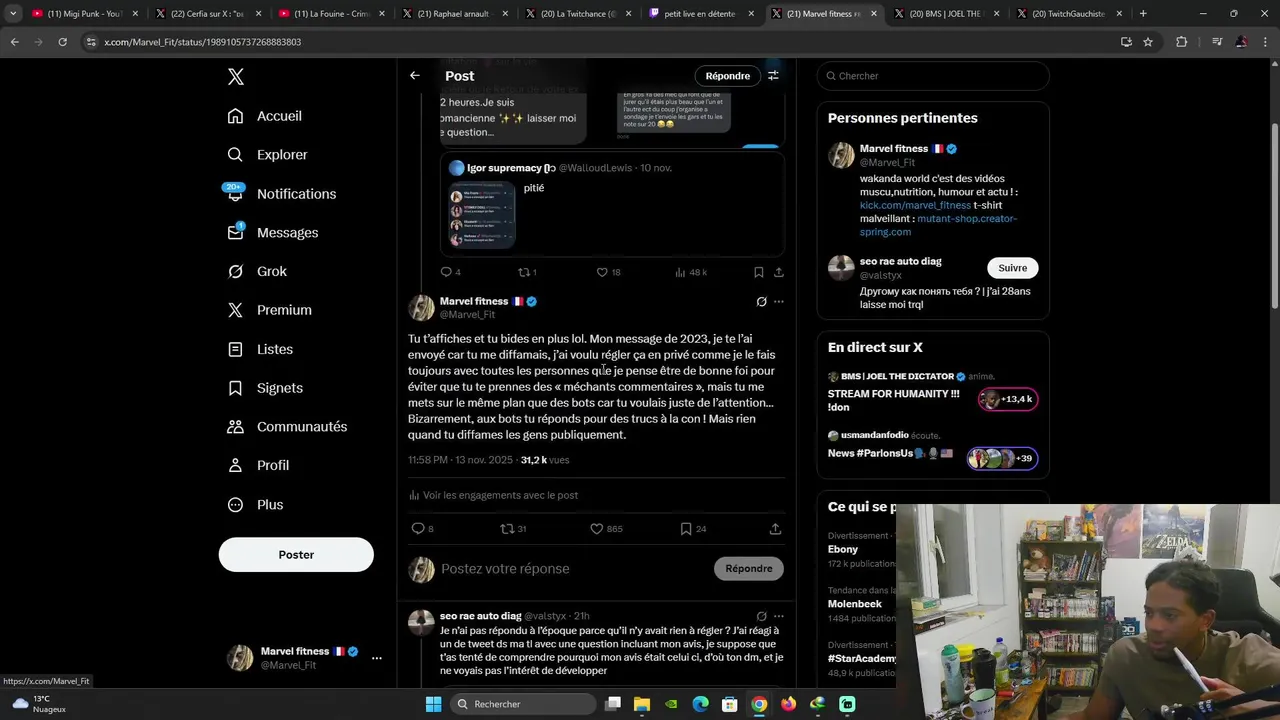1280x720 pixels.
Task: Open browser extensions puzzle icon
Action: click(1181, 42)
